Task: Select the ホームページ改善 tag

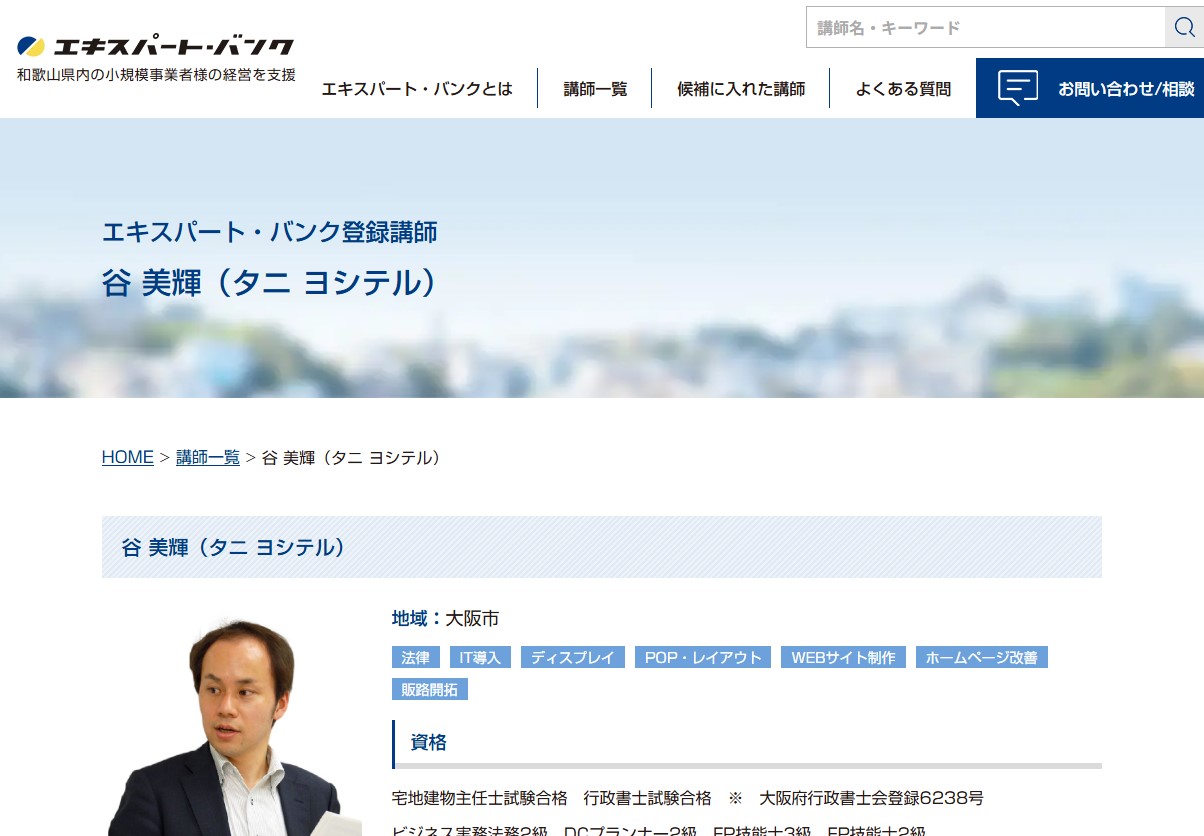Action: 982,658
